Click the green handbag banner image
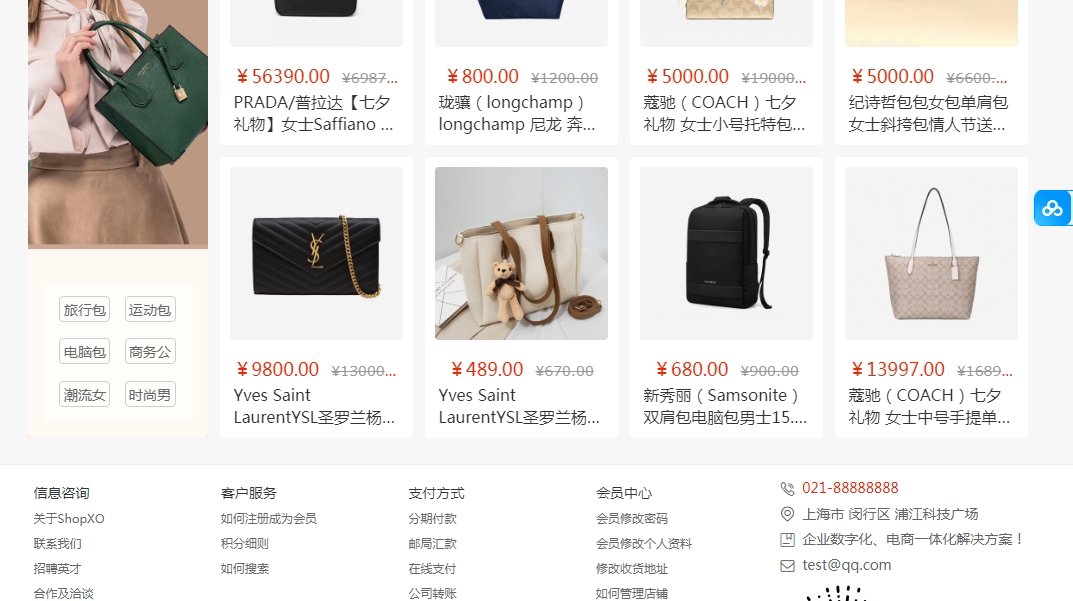 coord(118,123)
